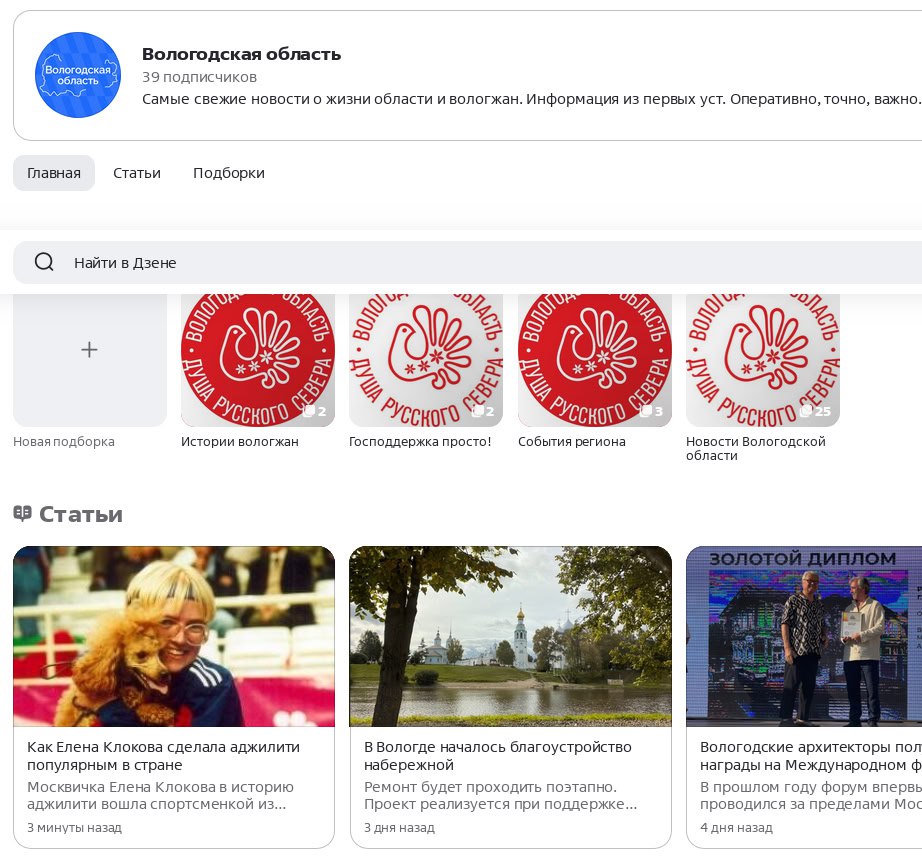922x857 pixels.
Task: Open article 'Как Елена Клокова сделала аджилити'
Action: (163, 756)
